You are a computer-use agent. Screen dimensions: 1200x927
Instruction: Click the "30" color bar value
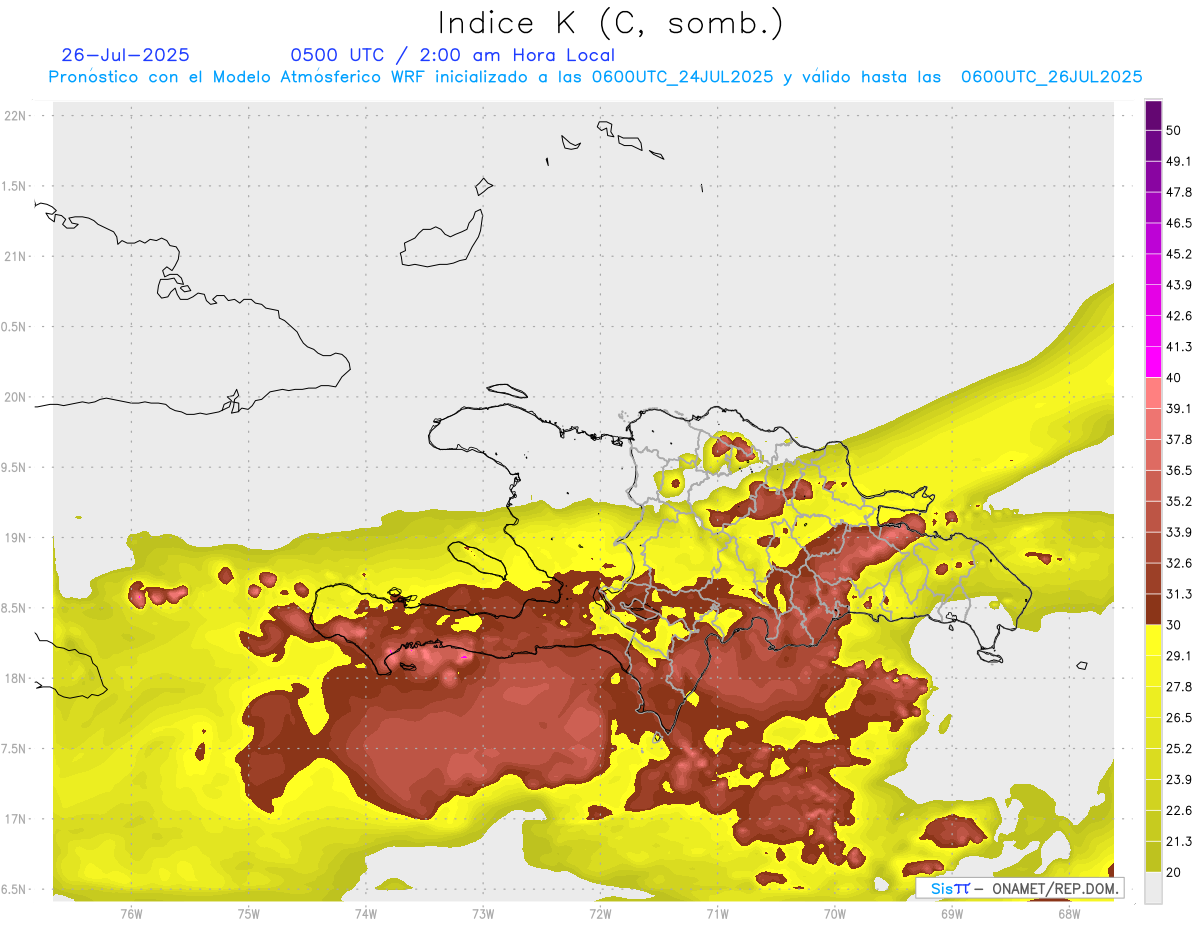[1174, 625]
